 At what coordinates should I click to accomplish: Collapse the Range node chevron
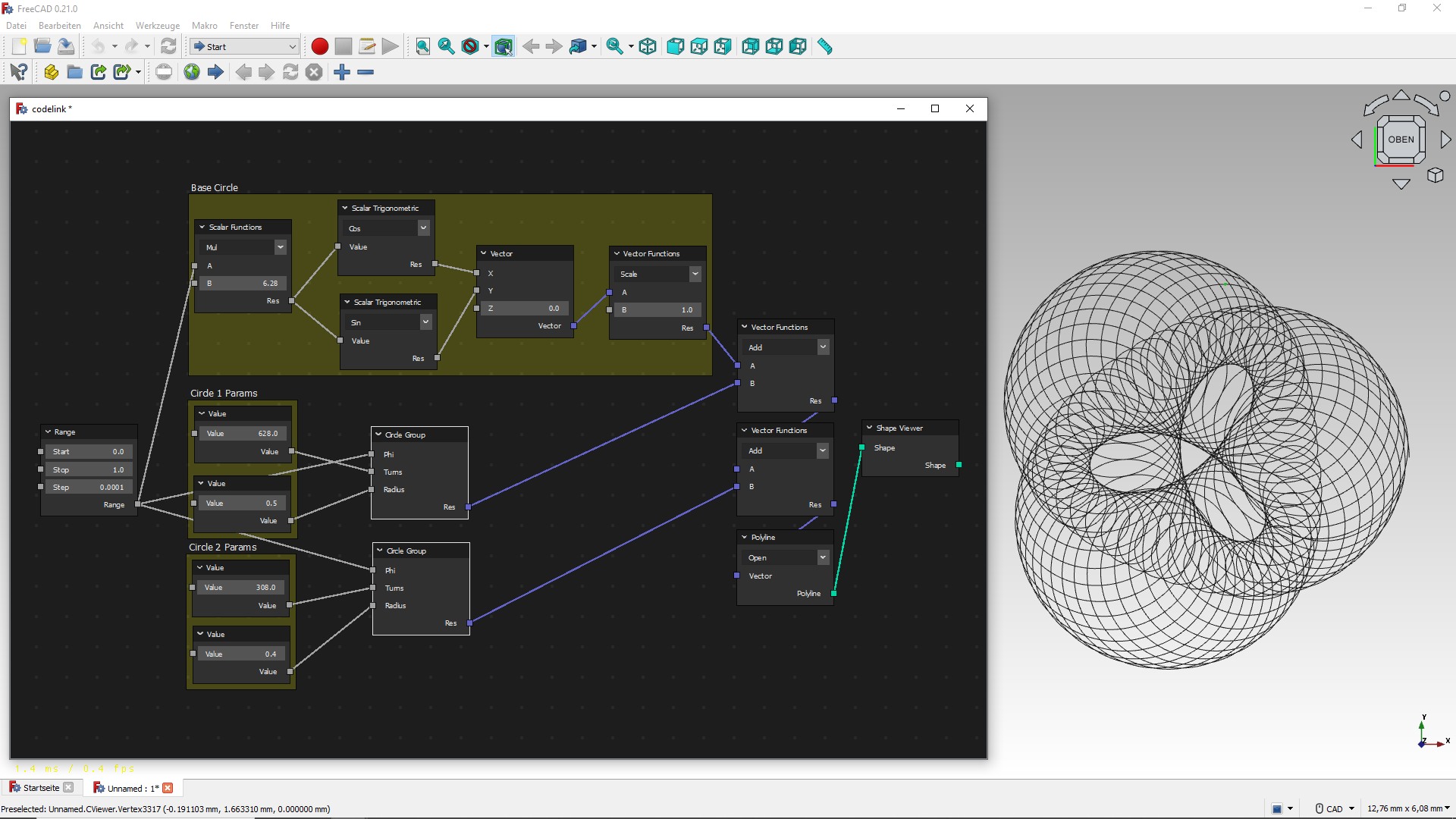click(x=49, y=431)
